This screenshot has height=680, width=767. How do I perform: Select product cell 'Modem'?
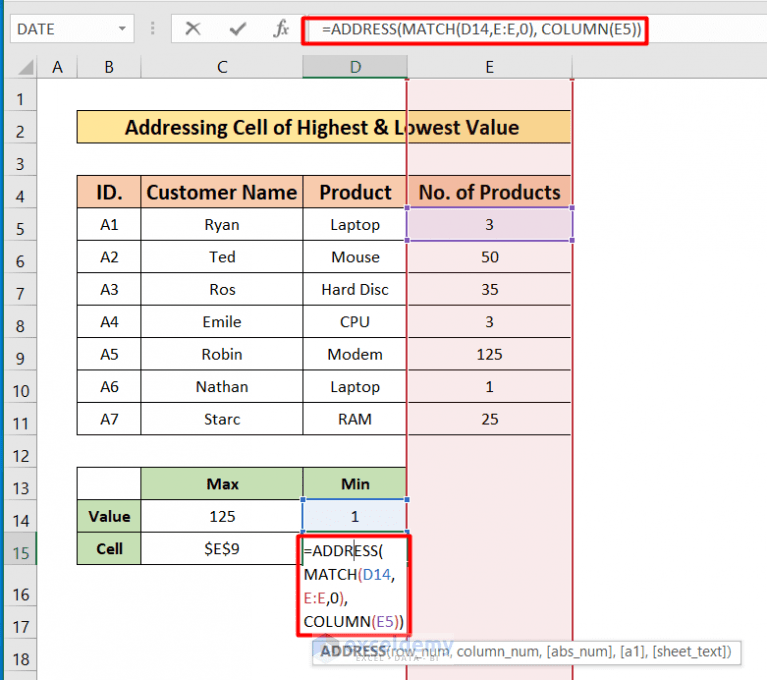[355, 354]
